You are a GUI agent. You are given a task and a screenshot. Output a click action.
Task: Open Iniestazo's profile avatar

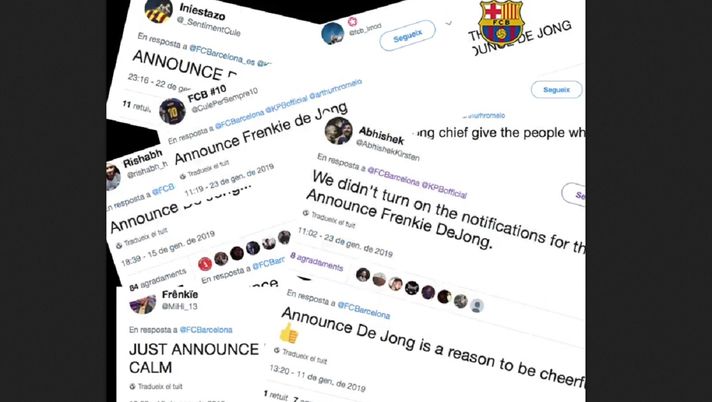coord(158,11)
